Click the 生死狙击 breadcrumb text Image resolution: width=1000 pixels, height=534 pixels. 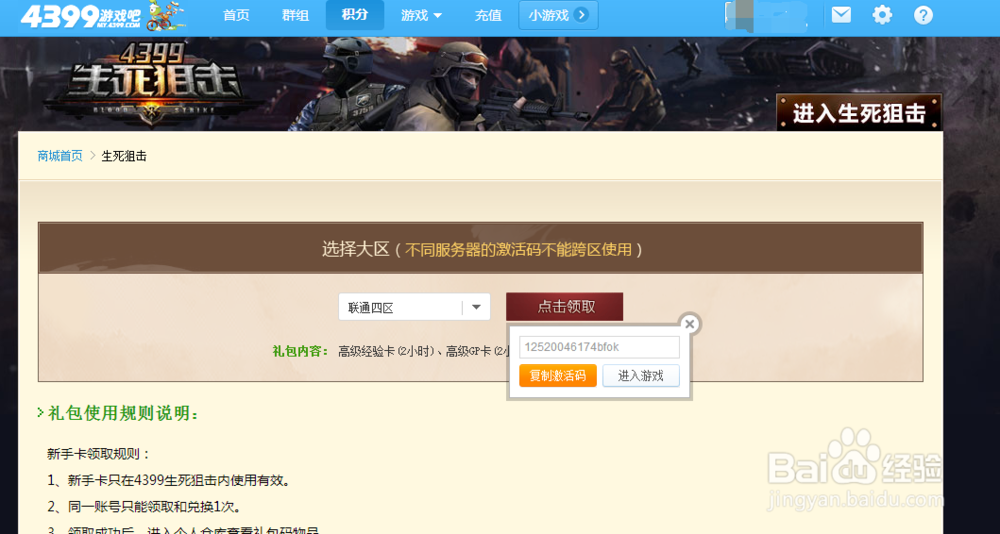pyautogui.click(x=124, y=156)
